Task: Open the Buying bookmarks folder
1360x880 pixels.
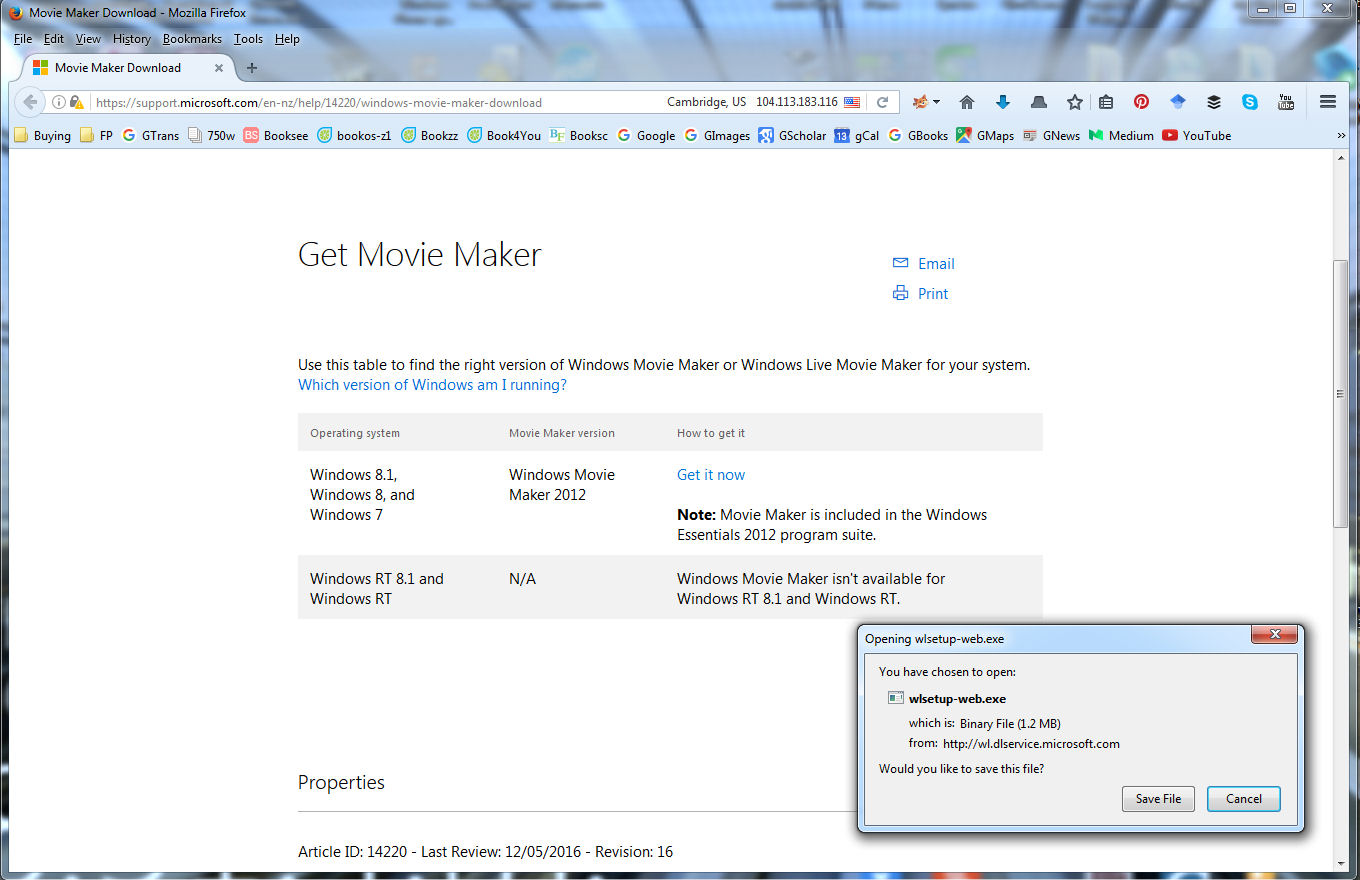Action: [x=42, y=136]
